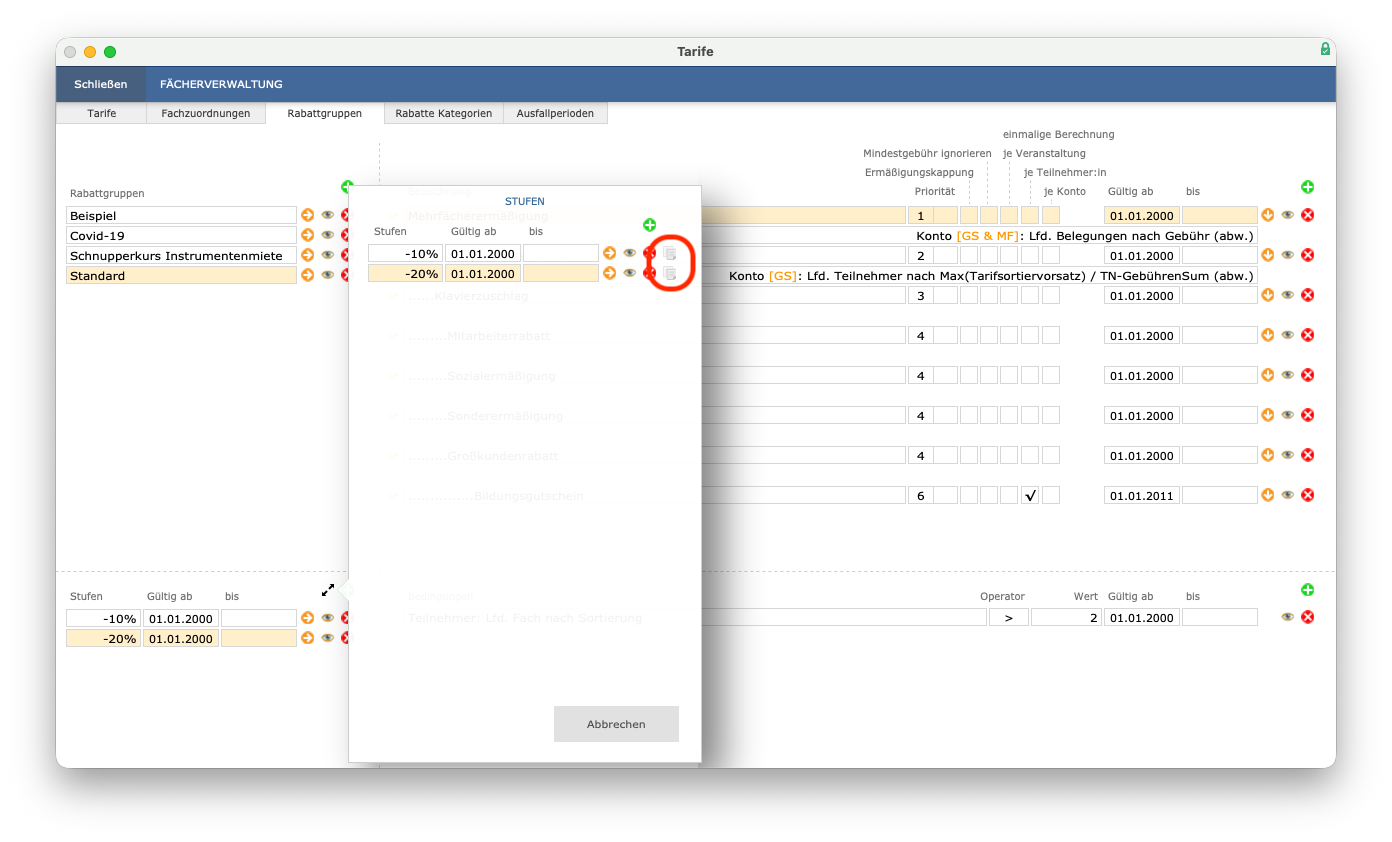
Task: Toggle eye icon for the Beispiel Rabattgruppe
Action: coord(327,215)
